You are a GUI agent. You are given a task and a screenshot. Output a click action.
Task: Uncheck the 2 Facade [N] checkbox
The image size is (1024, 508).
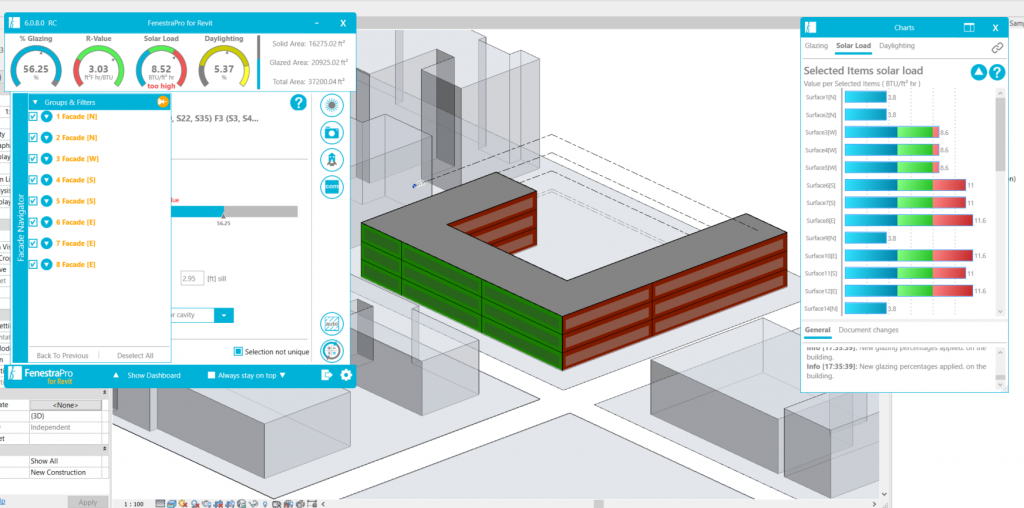click(33, 138)
